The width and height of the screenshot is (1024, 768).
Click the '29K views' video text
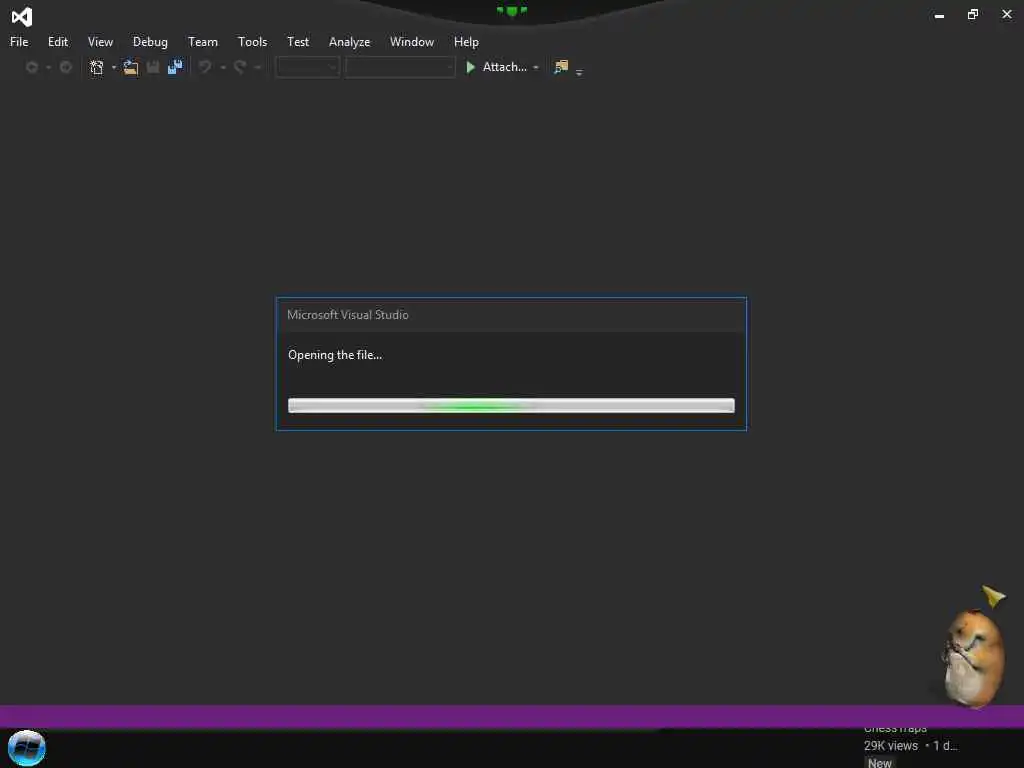[891, 746]
